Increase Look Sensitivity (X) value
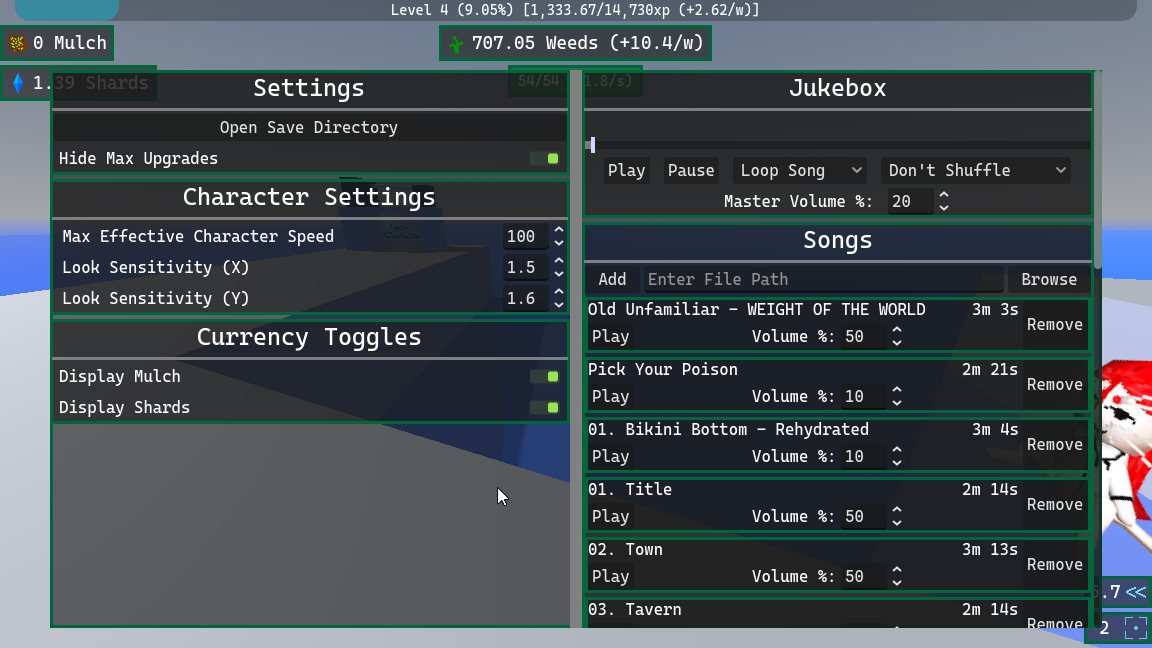 pyautogui.click(x=559, y=261)
